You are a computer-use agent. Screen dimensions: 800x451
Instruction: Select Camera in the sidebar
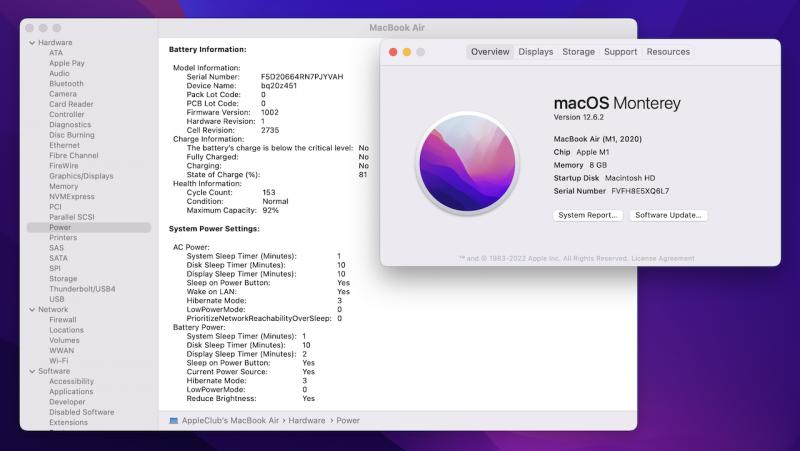click(x=63, y=94)
